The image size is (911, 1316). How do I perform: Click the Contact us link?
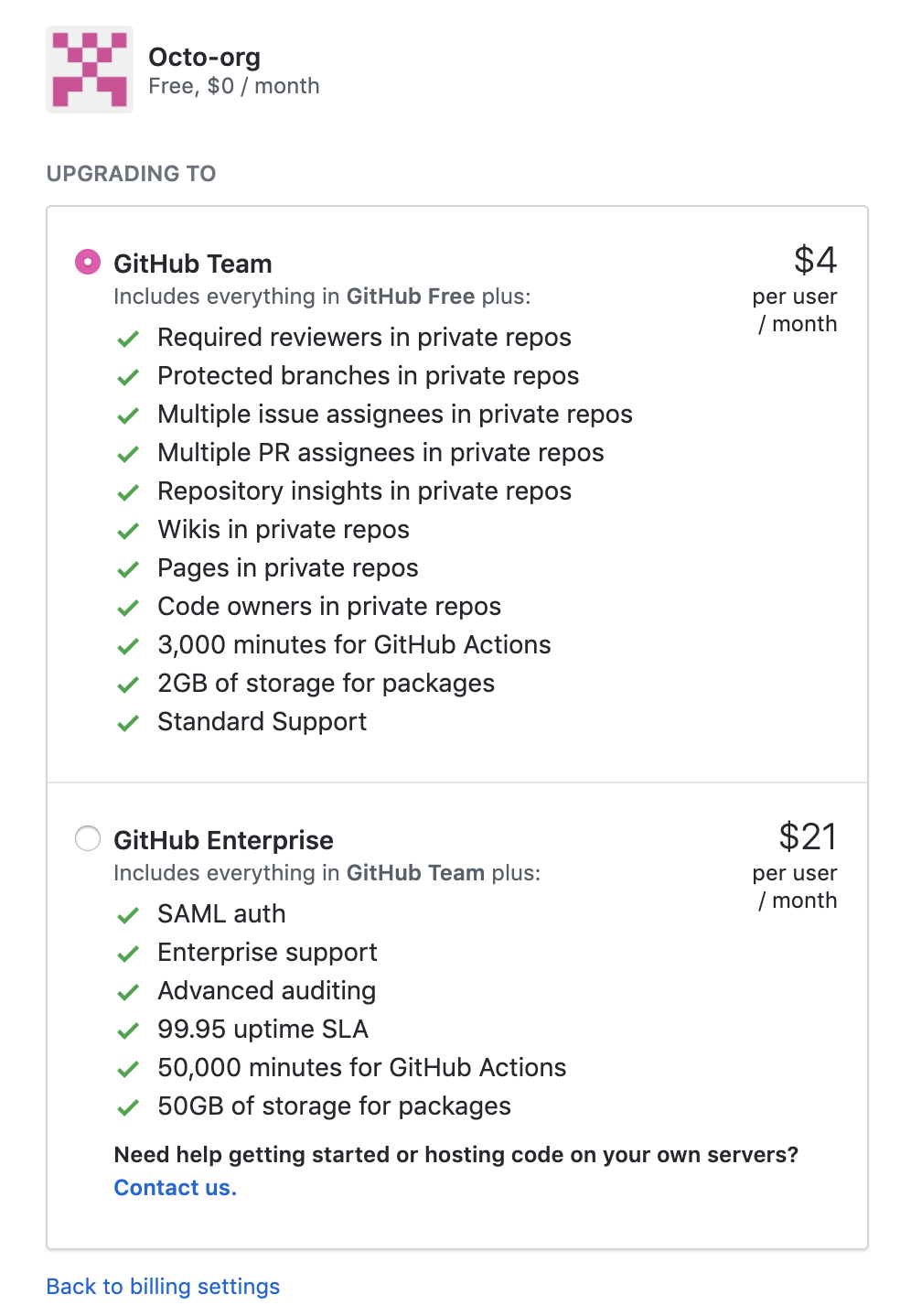click(175, 1187)
